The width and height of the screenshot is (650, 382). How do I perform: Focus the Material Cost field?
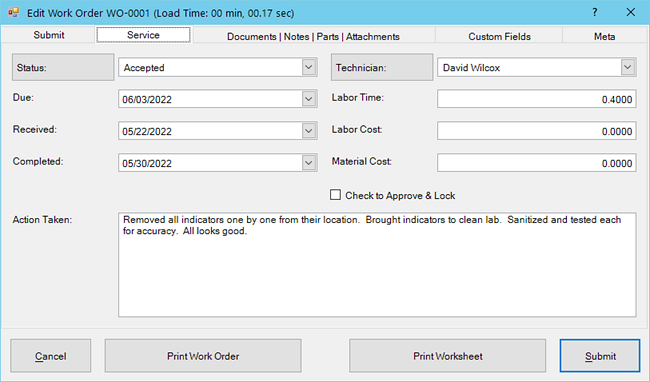click(537, 163)
